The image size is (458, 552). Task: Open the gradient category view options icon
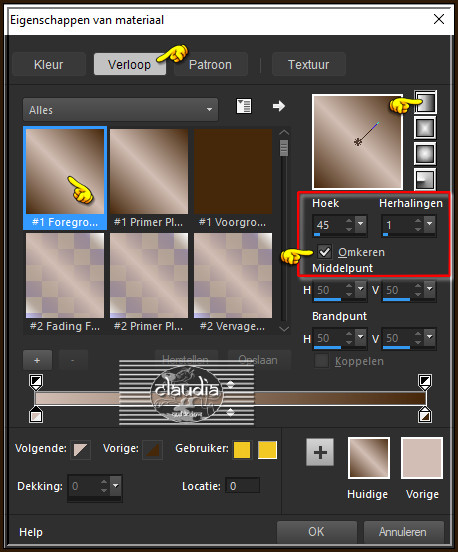click(244, 106)
